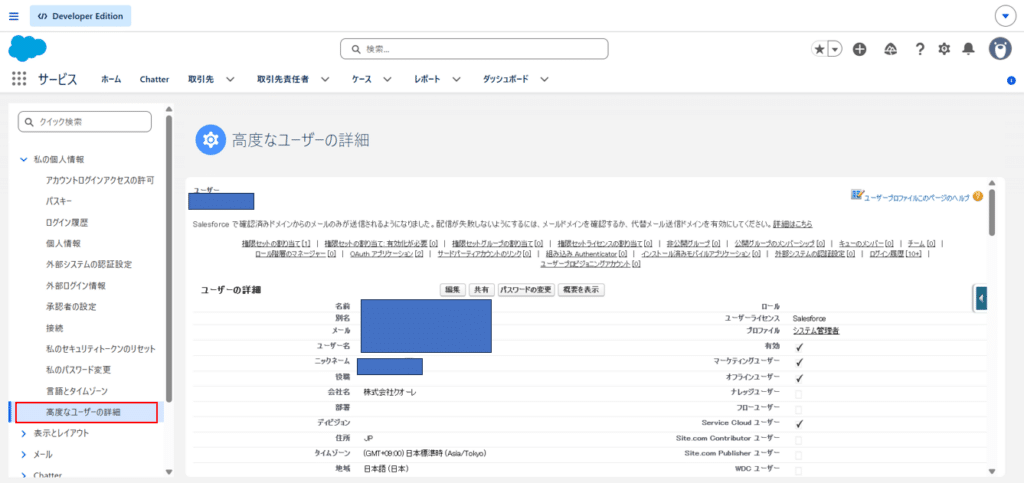Image resolution: width=1024 pixels, height=483 pixels.
Task: Open アカウントログインアクセスの許可 in sidebar
Action: click(x=100, y=179)
